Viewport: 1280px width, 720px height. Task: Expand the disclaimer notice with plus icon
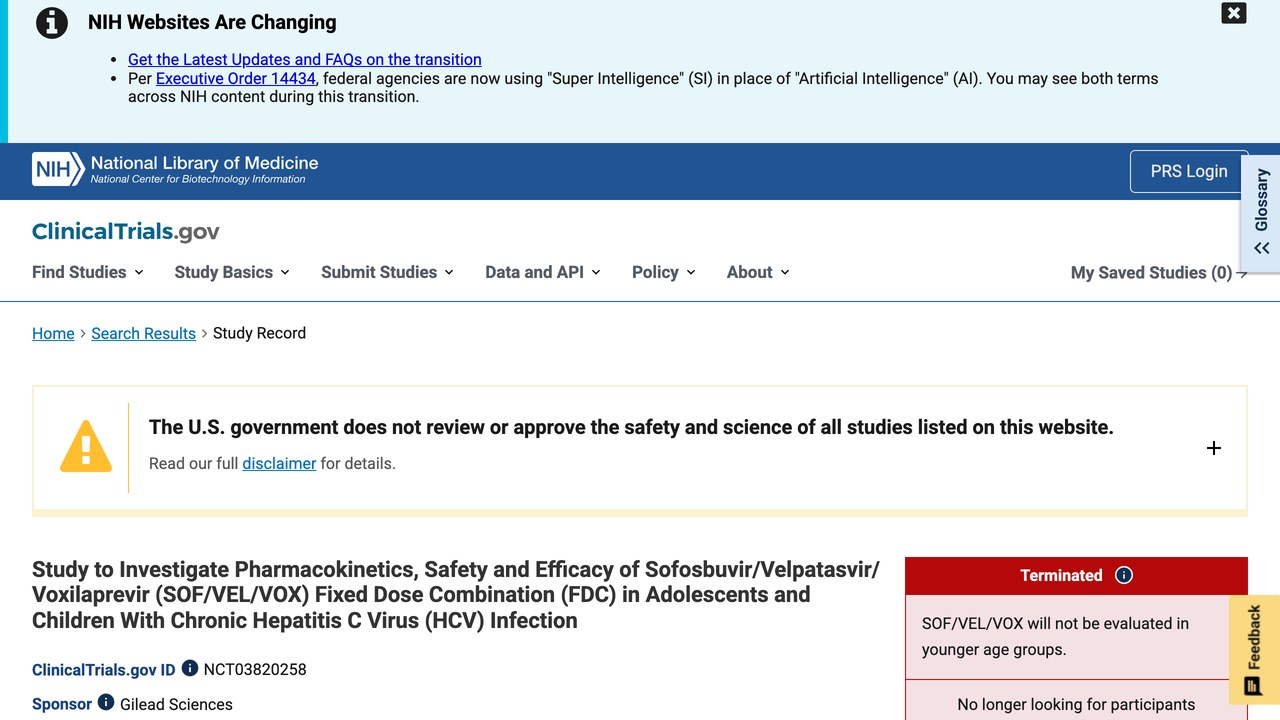[x=1214, y=448]
